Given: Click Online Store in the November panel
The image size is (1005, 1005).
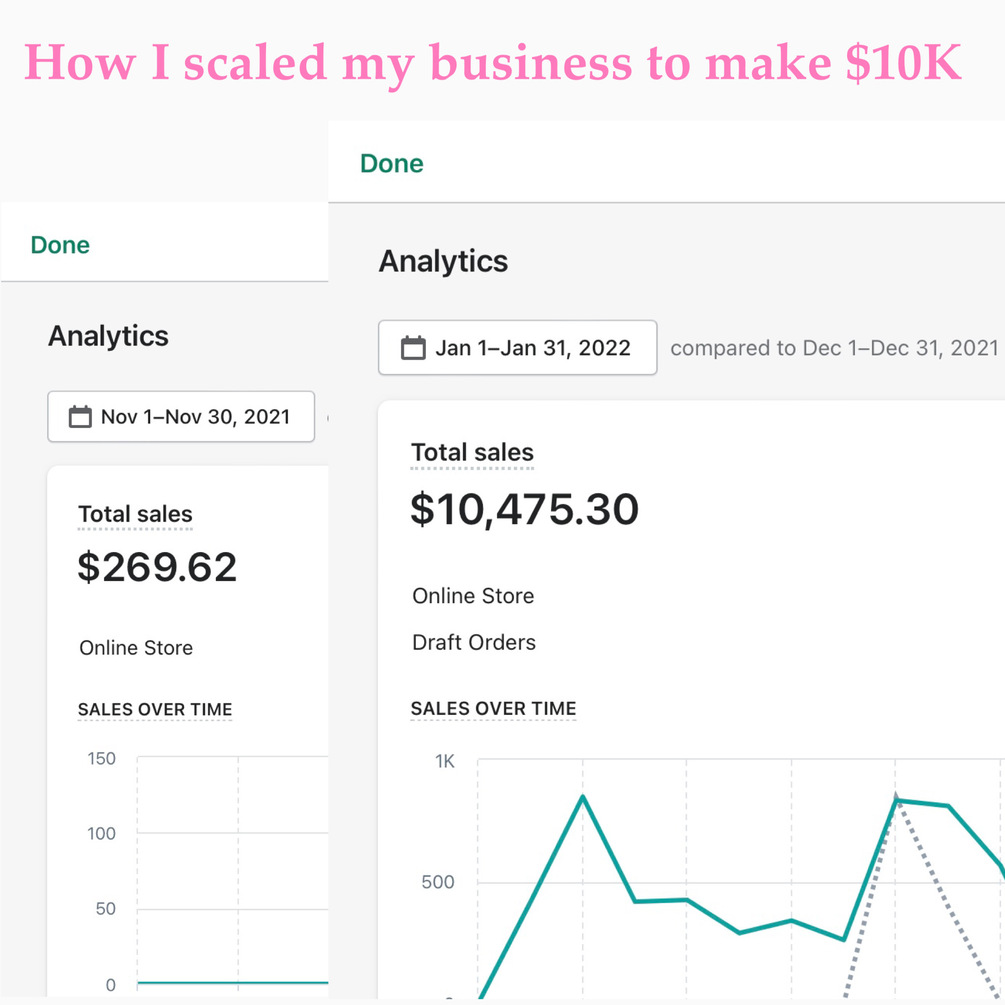Looking at the screenshot, I should tap(136, 648).
